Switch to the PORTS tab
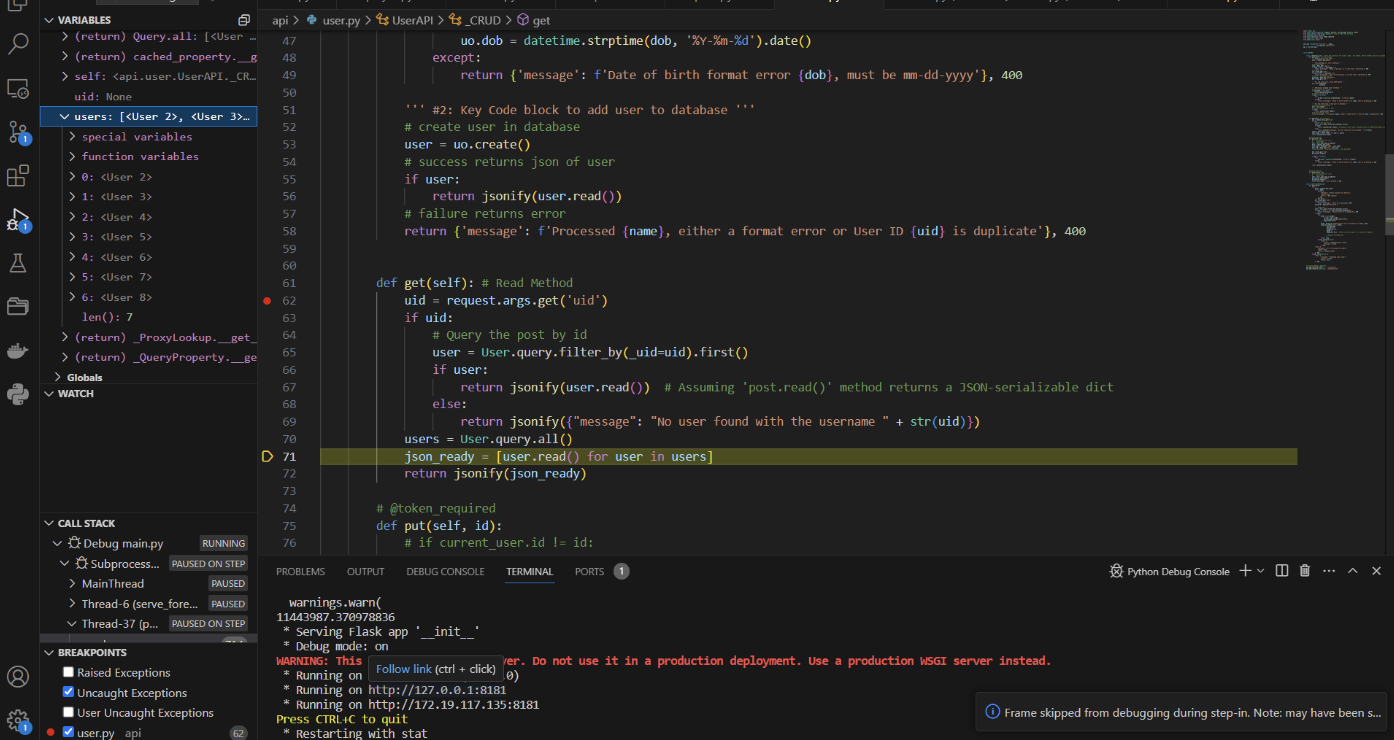This screenshot has height=740, width=1394. tap(589, 572)
